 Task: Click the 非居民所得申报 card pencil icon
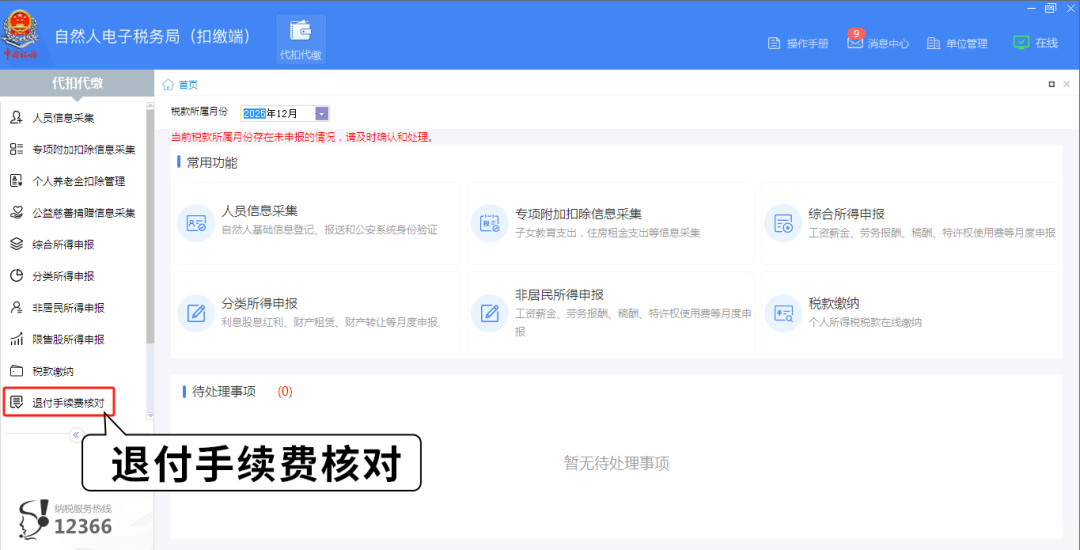490,313
